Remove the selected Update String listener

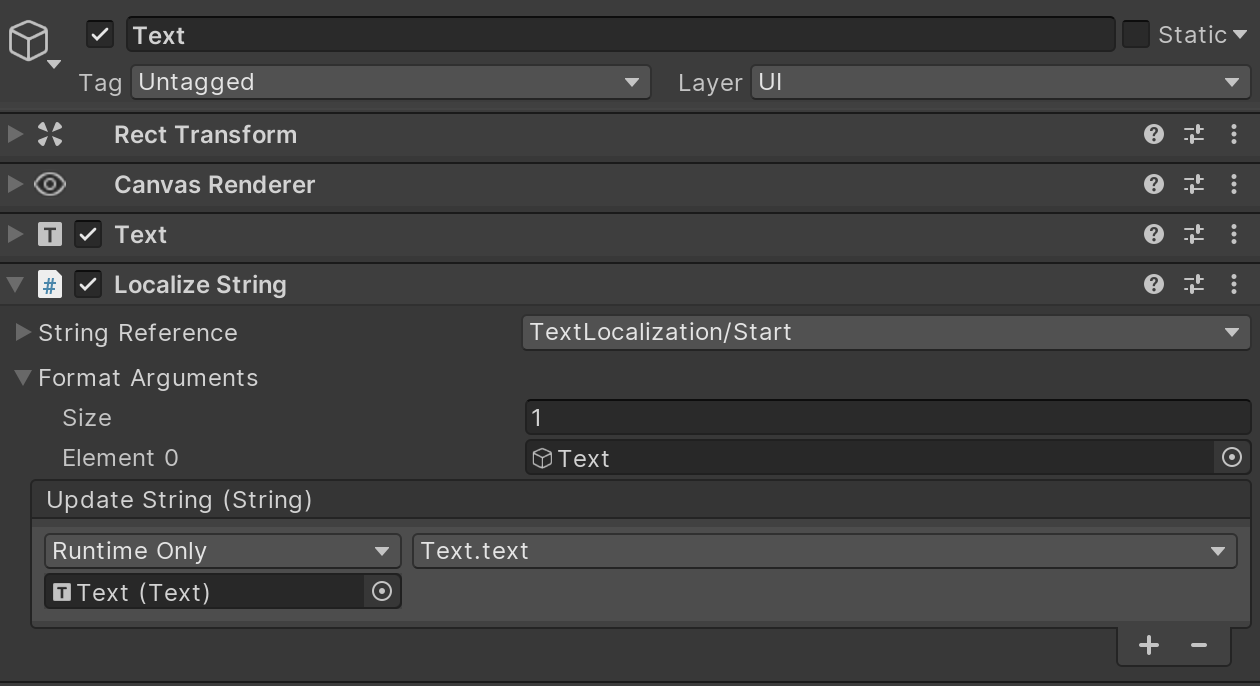coord(1199,645)
